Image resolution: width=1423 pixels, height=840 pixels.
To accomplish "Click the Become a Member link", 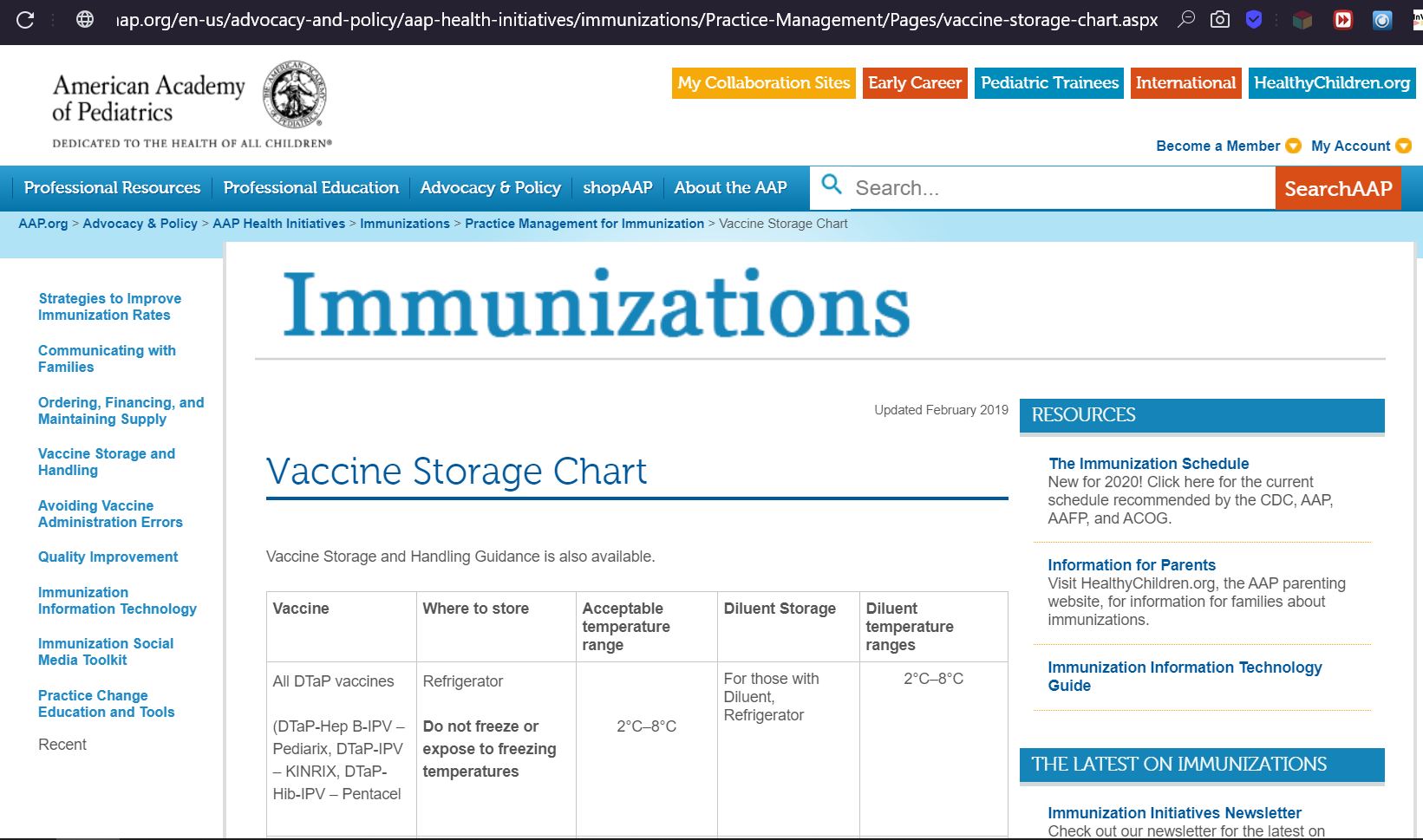I will click(1217, 146).
